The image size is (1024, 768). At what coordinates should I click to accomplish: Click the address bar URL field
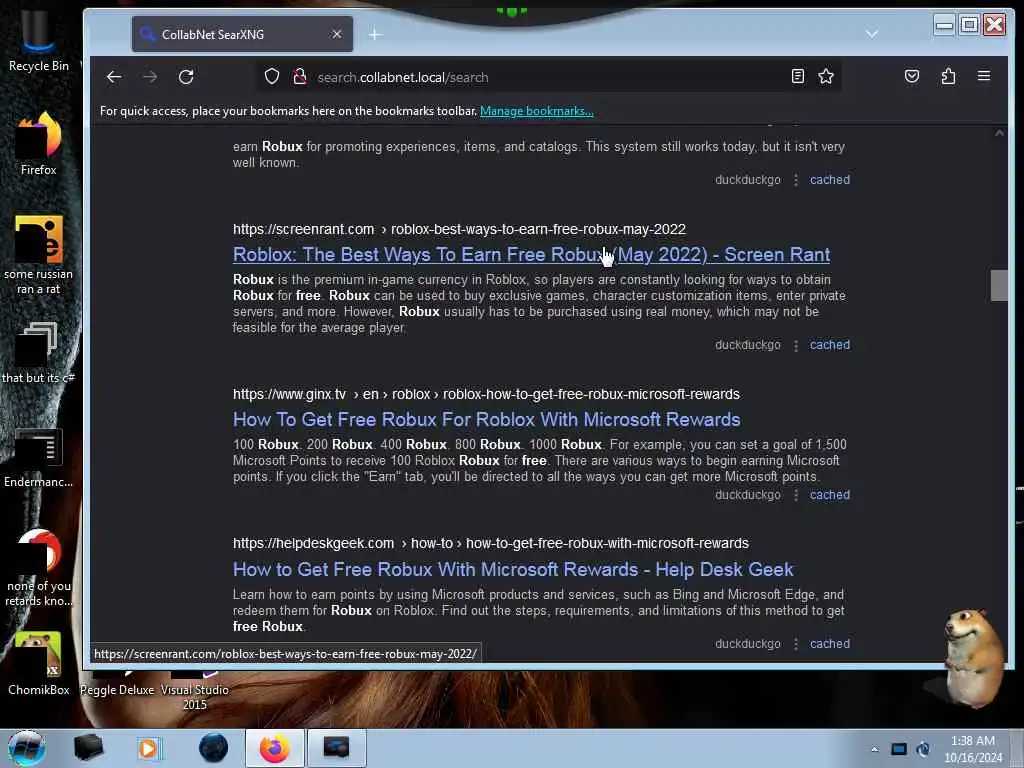click(x=549, y=77)
